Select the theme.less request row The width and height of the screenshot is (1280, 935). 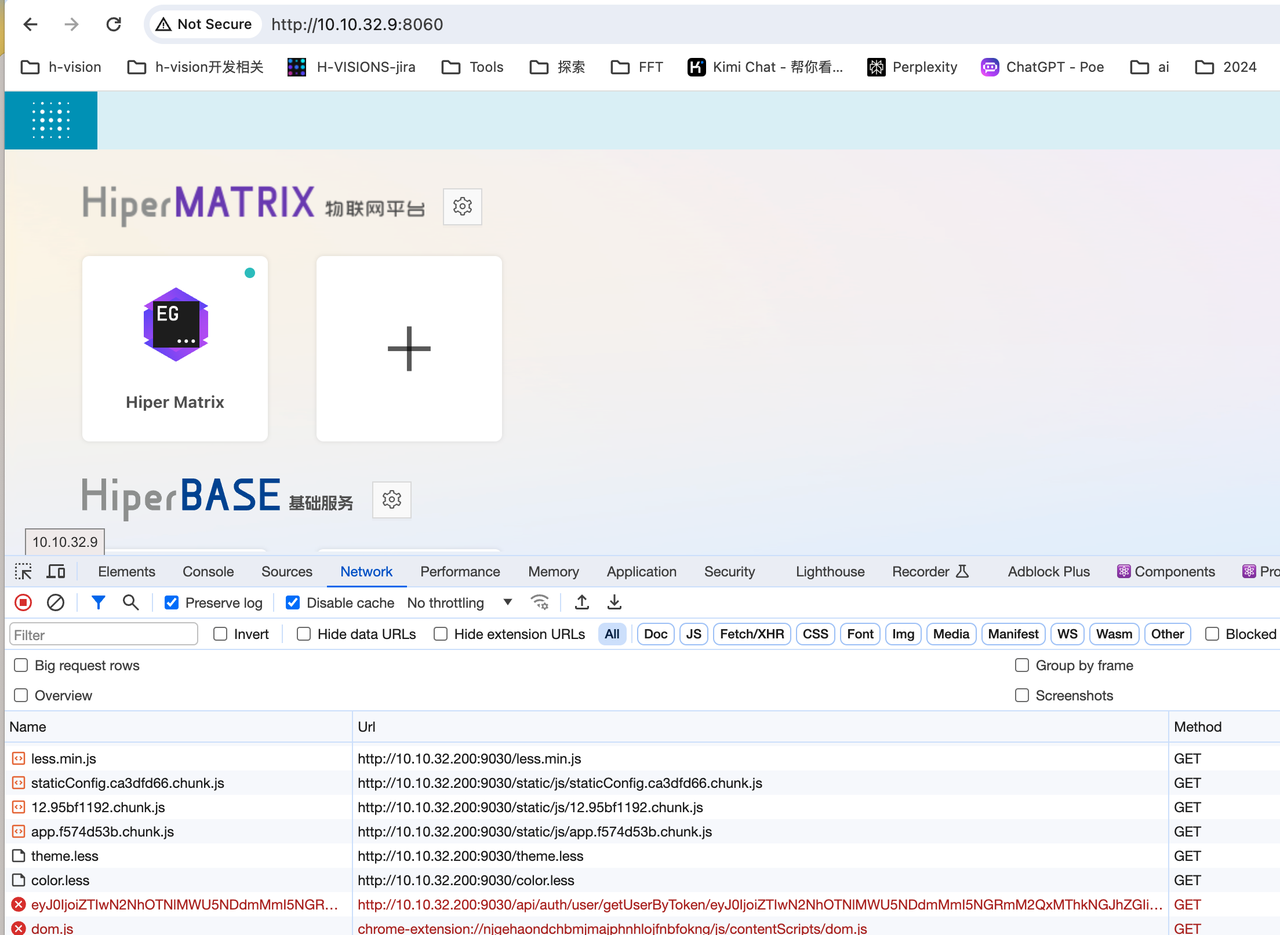coord(640,856)
